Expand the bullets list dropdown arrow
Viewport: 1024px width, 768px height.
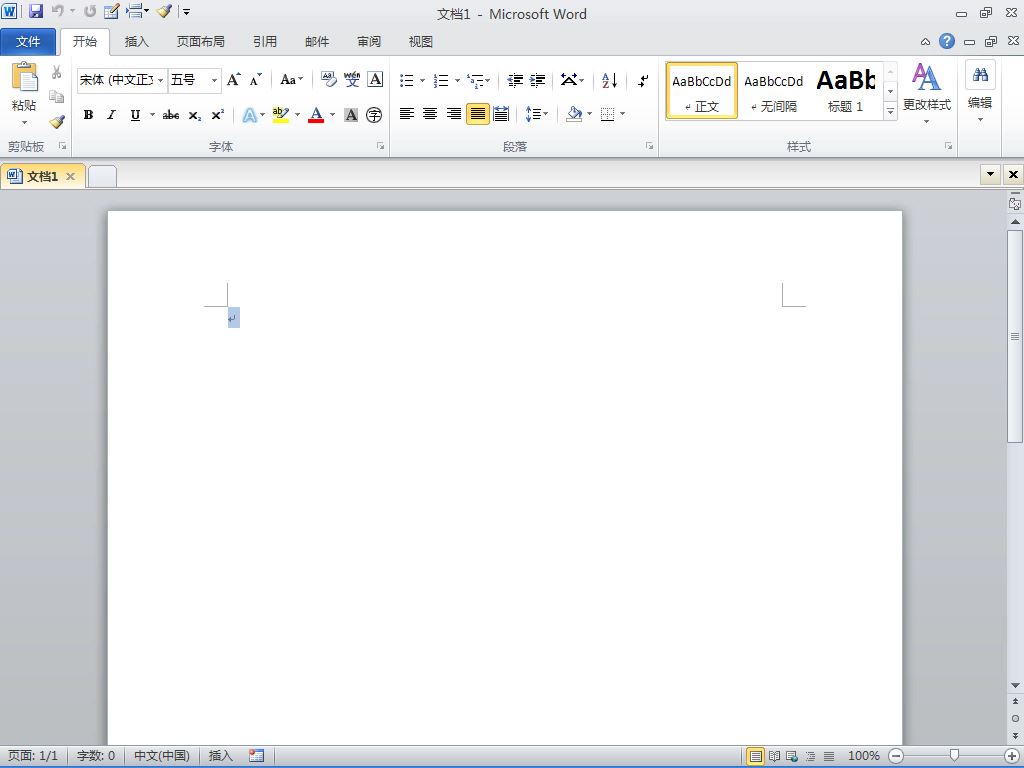[423, 80]
